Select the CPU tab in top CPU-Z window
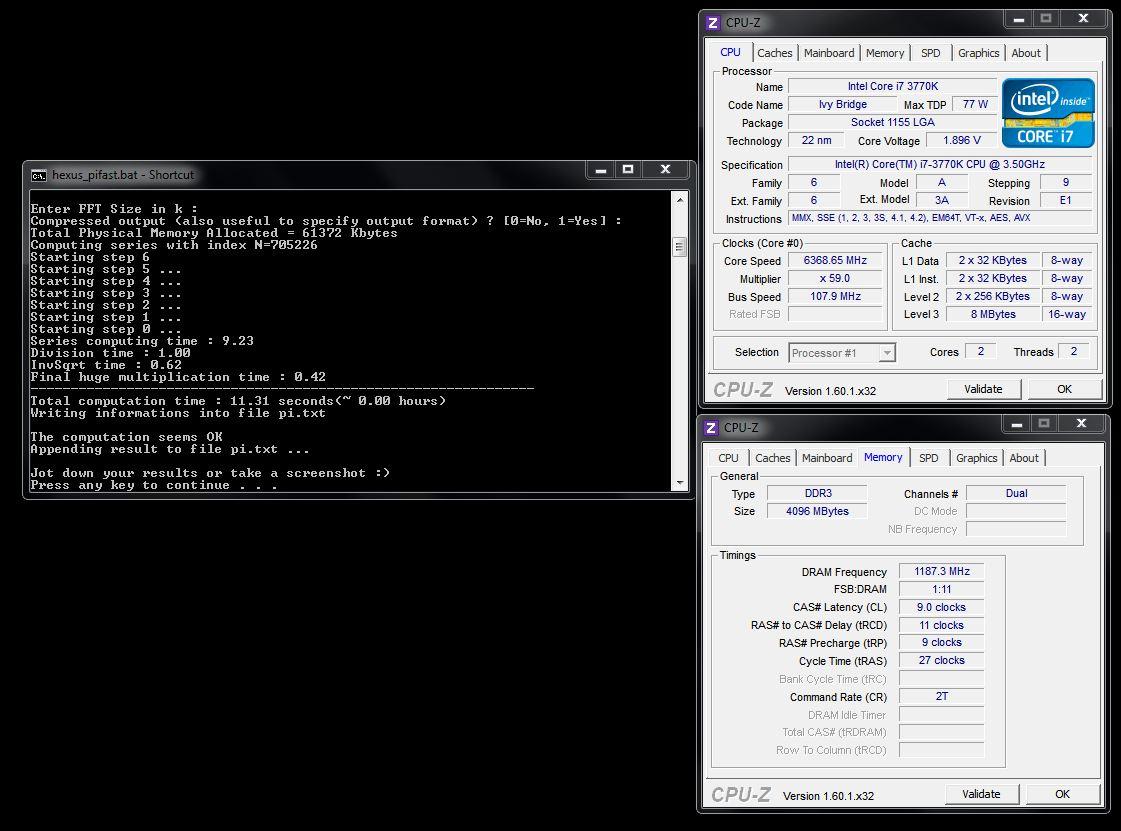 click(x=730, y=52)
